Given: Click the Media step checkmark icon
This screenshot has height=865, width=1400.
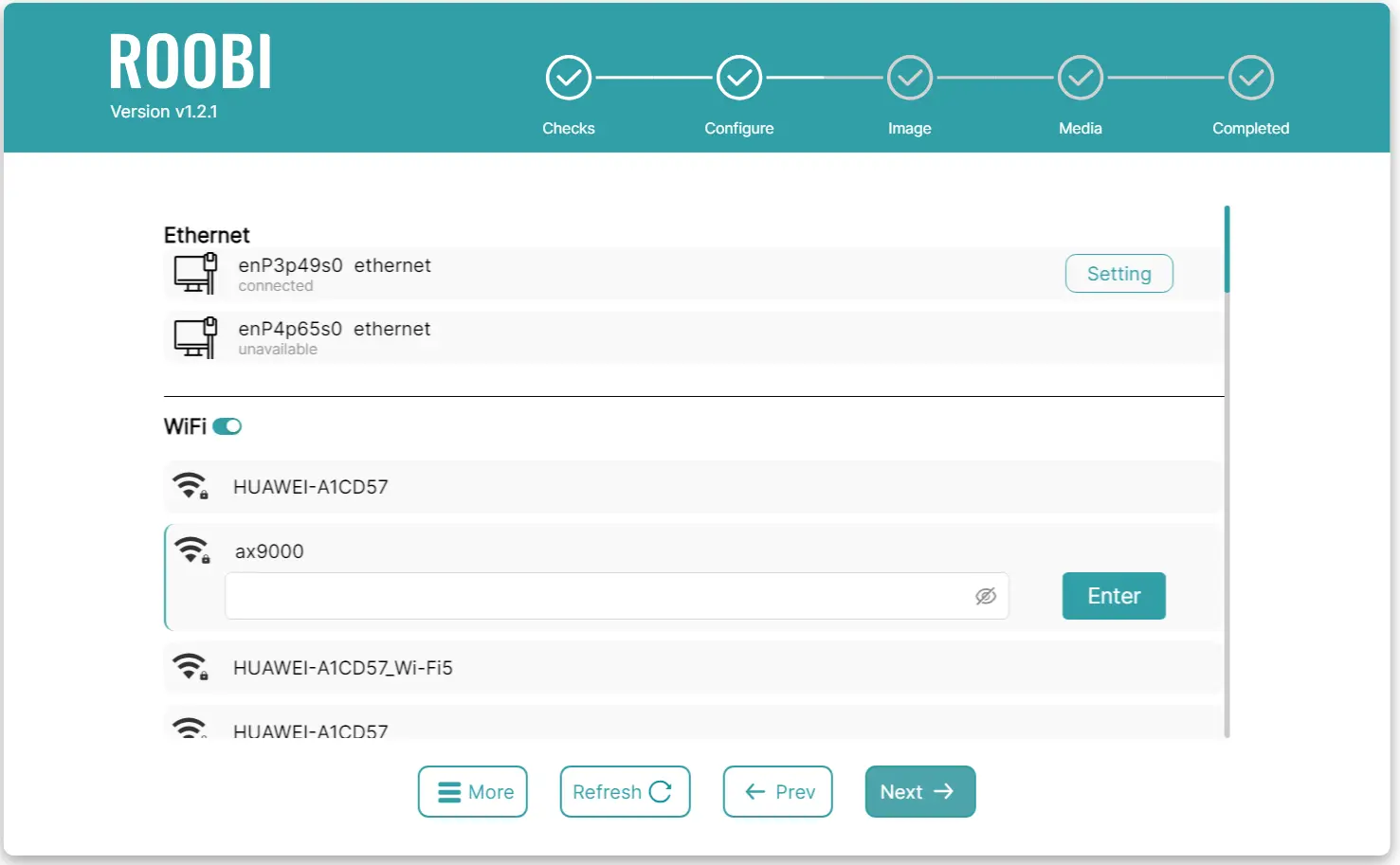Looking at the screenshot, I should tap(1081, 78).
